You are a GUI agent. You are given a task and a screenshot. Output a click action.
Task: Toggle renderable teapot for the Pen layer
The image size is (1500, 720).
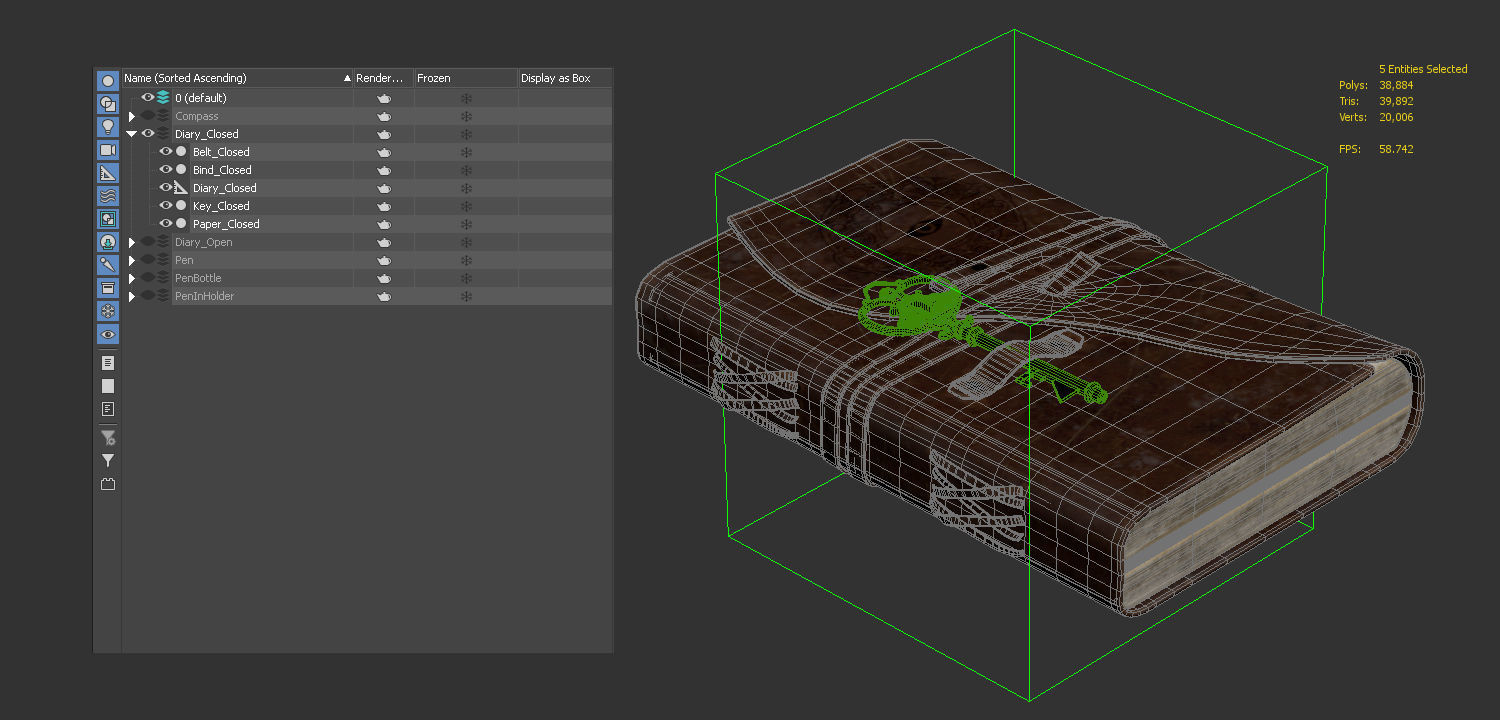tap(384, 260)
